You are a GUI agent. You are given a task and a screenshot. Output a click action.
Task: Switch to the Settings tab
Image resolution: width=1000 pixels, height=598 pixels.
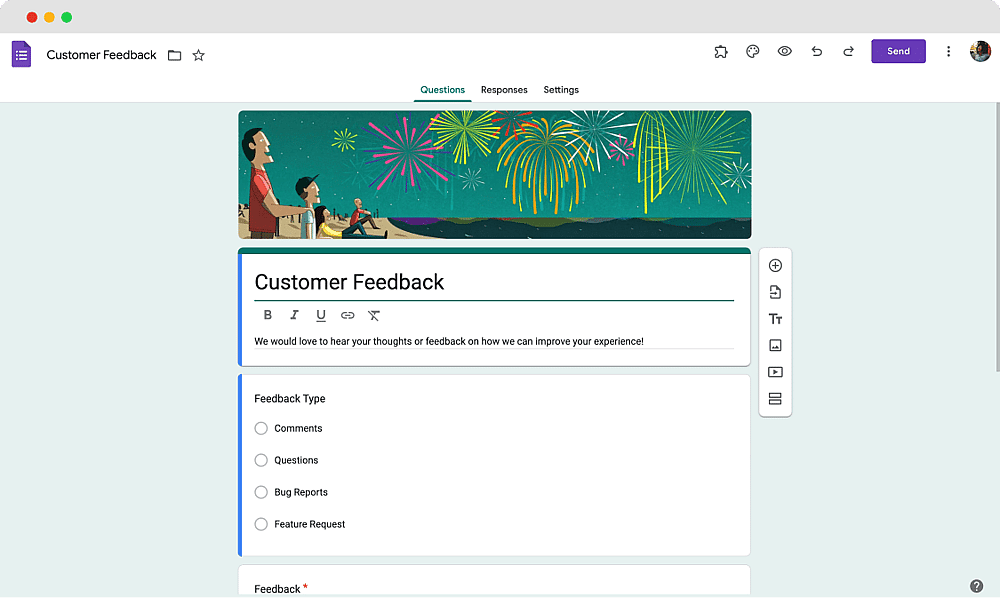click(x=561, y=90)
